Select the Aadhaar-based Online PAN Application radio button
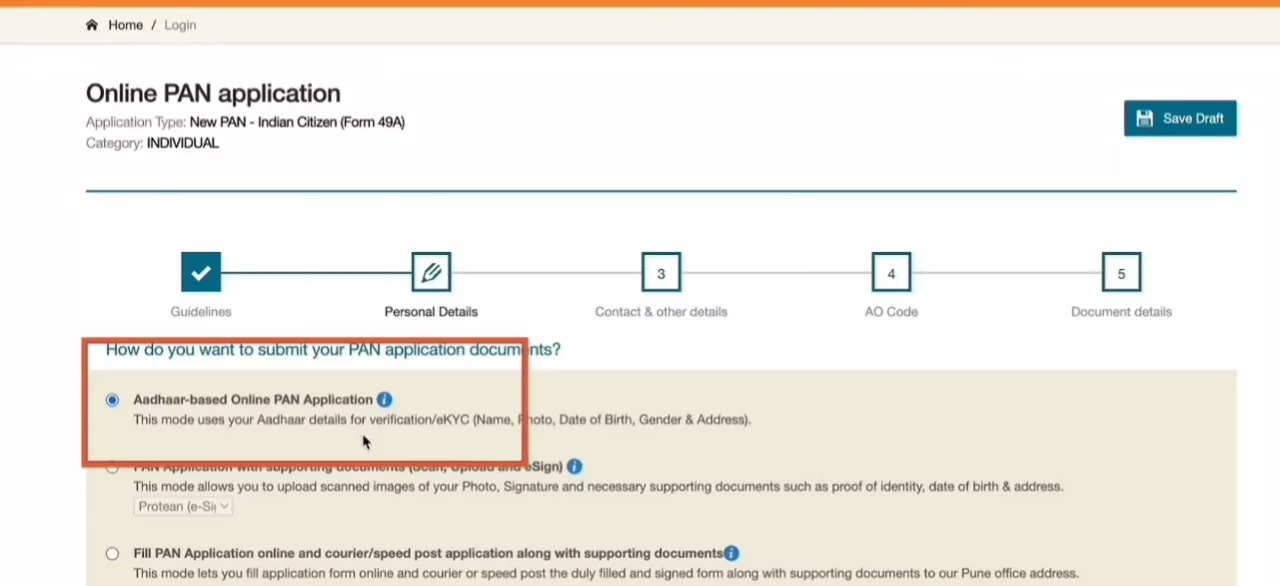 click(x=112, y=400)
